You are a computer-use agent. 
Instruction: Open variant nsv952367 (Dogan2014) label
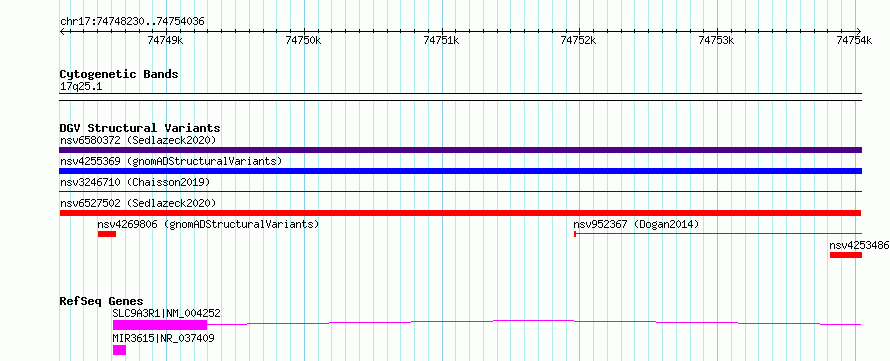[x=636, y=224]
